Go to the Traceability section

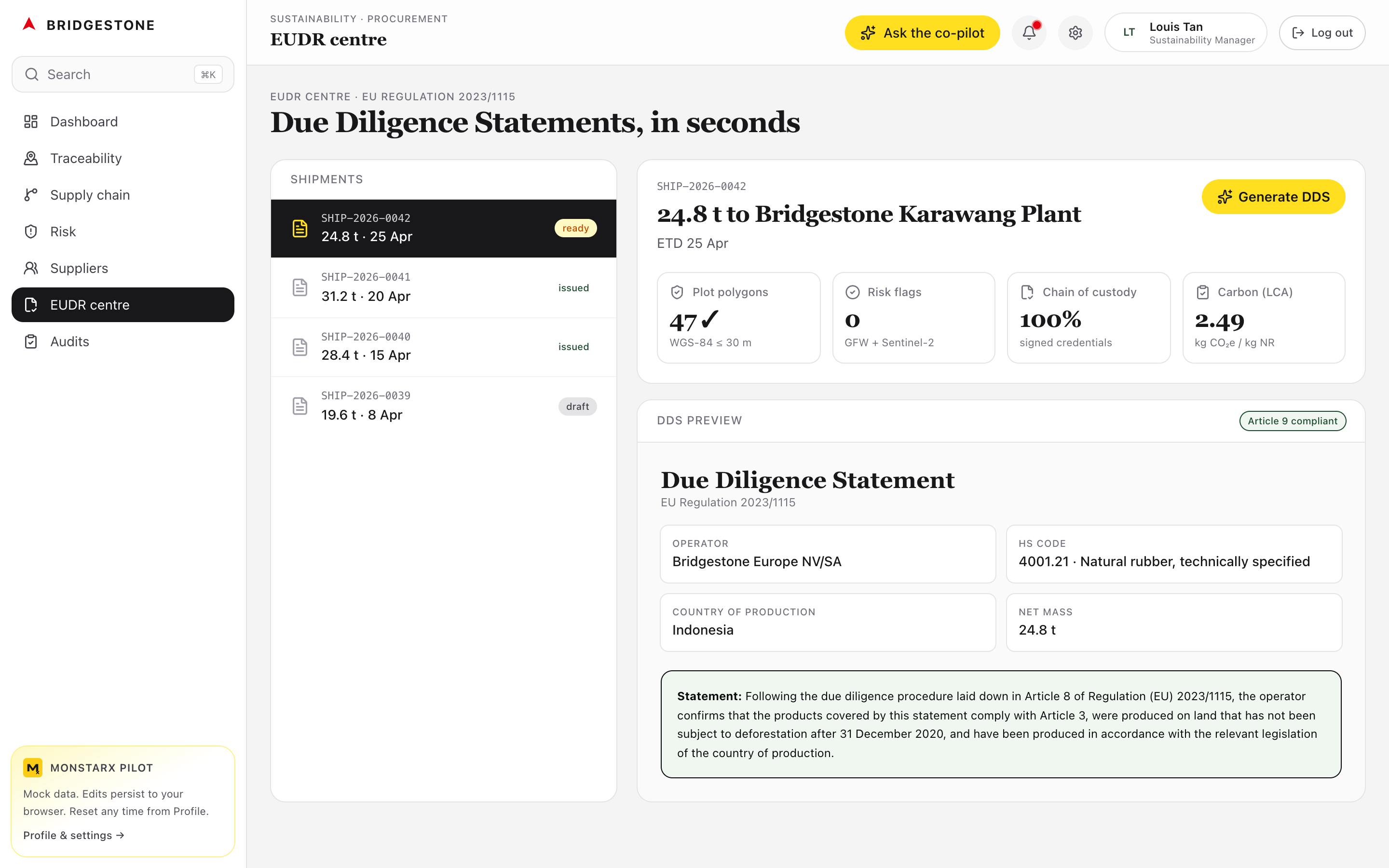point(85,159)
